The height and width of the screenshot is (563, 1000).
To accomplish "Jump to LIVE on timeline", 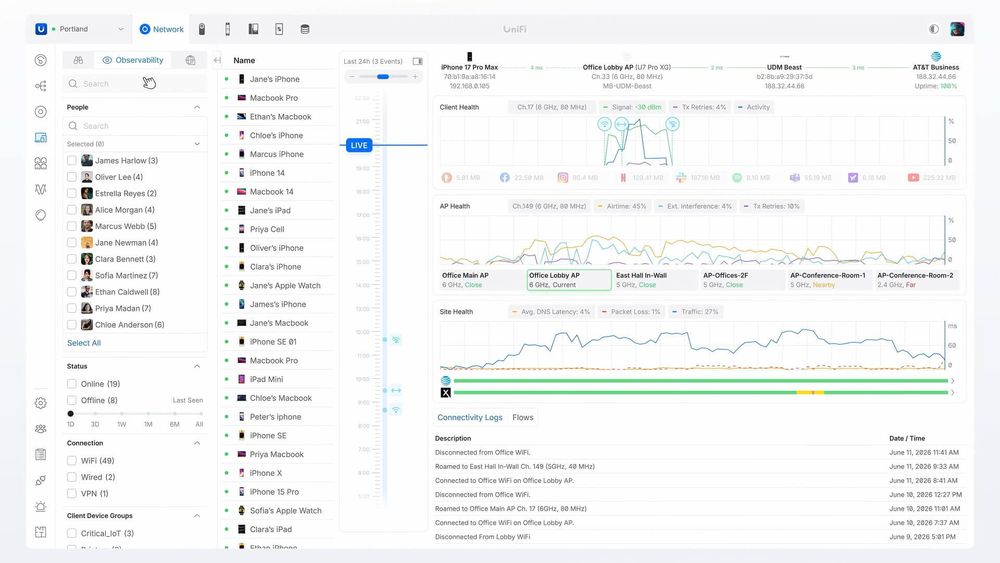I will coord(359,145).
